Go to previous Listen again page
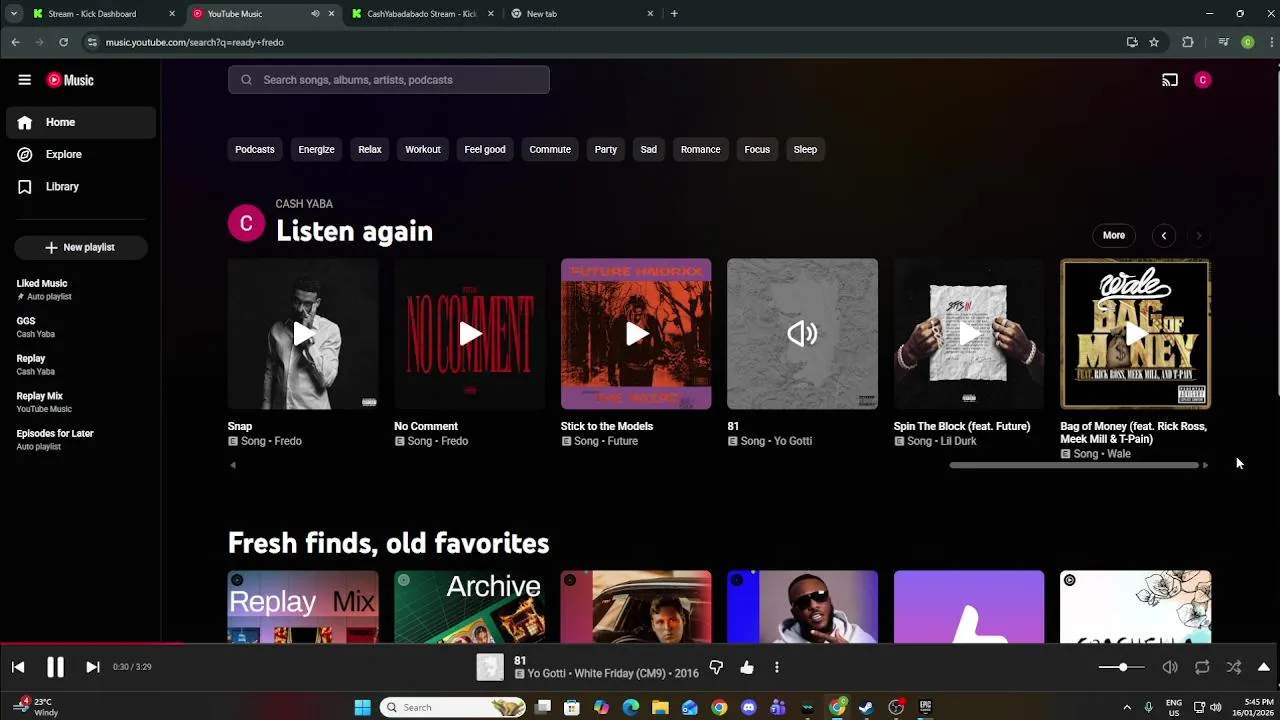The width and height of the screenshot is (1280, 720). 1164,235
